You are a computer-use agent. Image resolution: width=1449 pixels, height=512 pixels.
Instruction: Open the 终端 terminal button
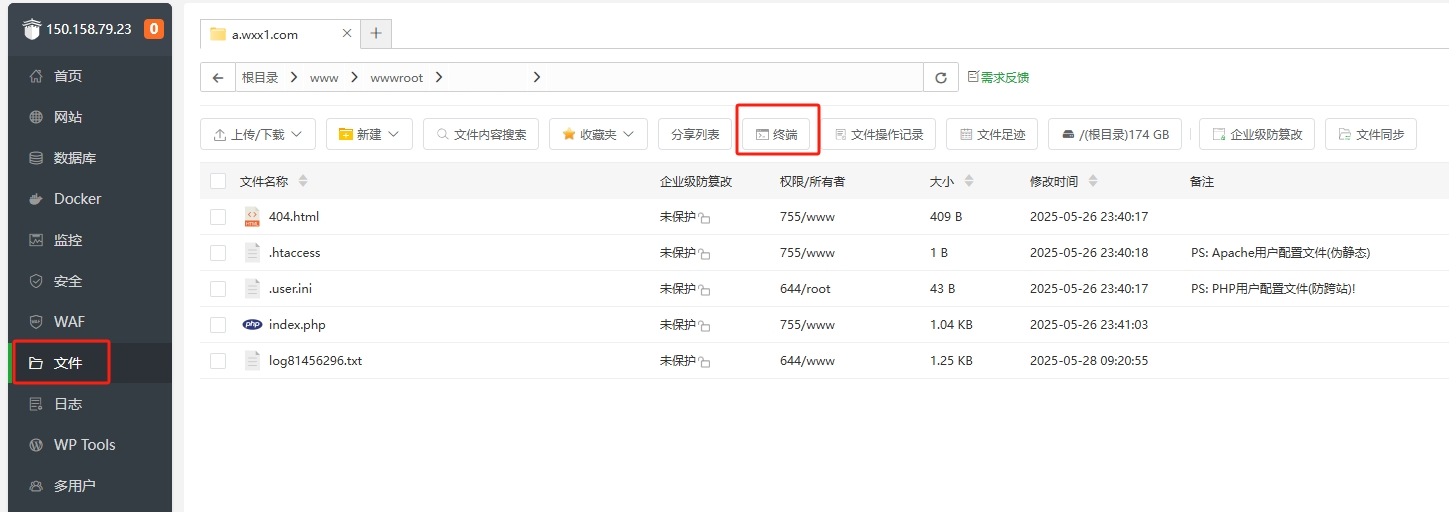776,135
